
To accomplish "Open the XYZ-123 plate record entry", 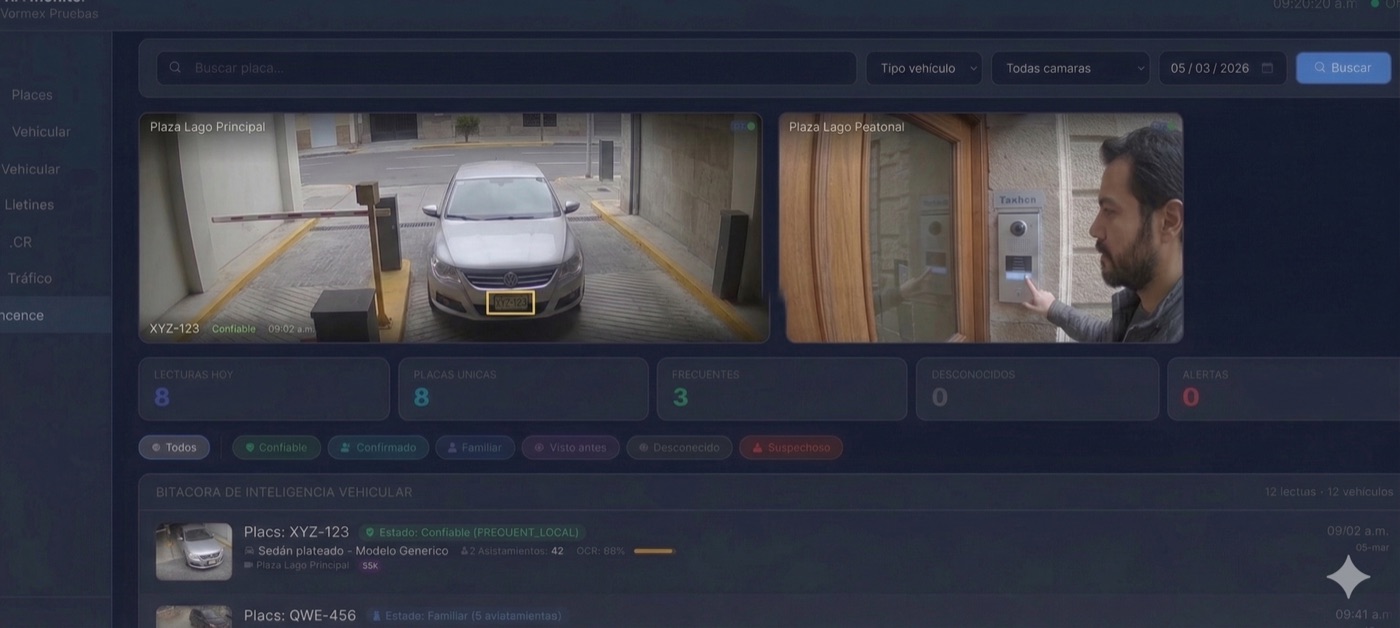I will point(296,531).
